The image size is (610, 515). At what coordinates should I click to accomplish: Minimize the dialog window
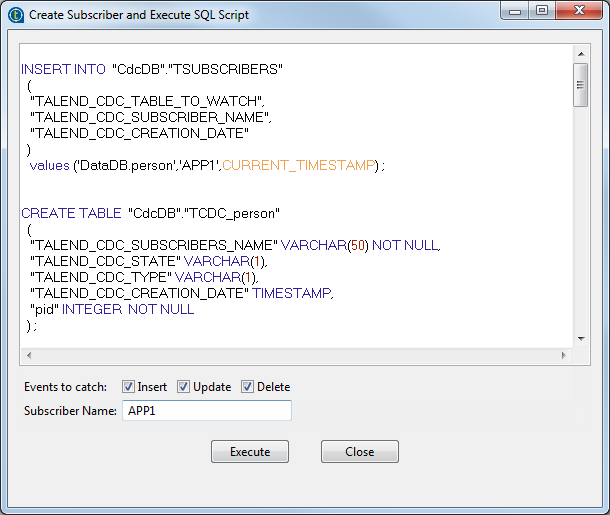[x=515, y=11]
